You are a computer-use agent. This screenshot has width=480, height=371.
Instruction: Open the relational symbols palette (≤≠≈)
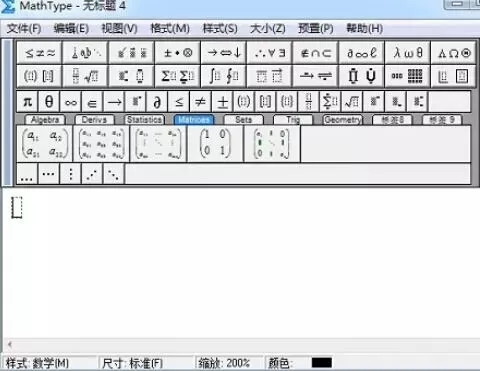coord(39,53)
